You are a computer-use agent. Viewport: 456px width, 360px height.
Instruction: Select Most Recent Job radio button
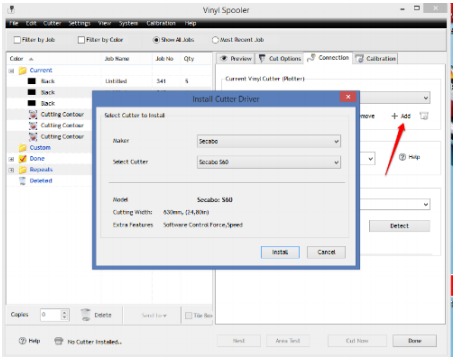coord(215,40)
